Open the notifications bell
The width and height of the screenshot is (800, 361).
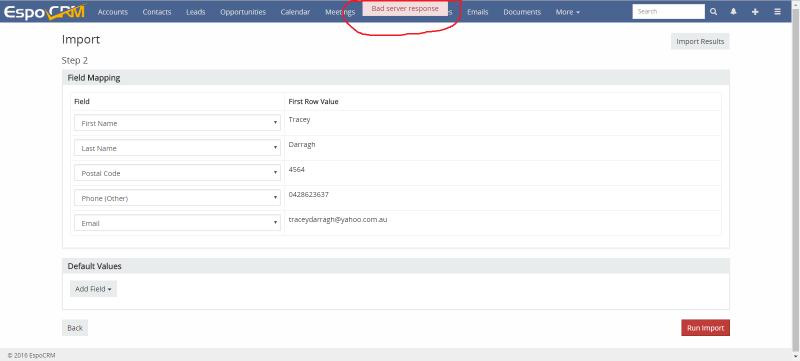pos(734,12)
